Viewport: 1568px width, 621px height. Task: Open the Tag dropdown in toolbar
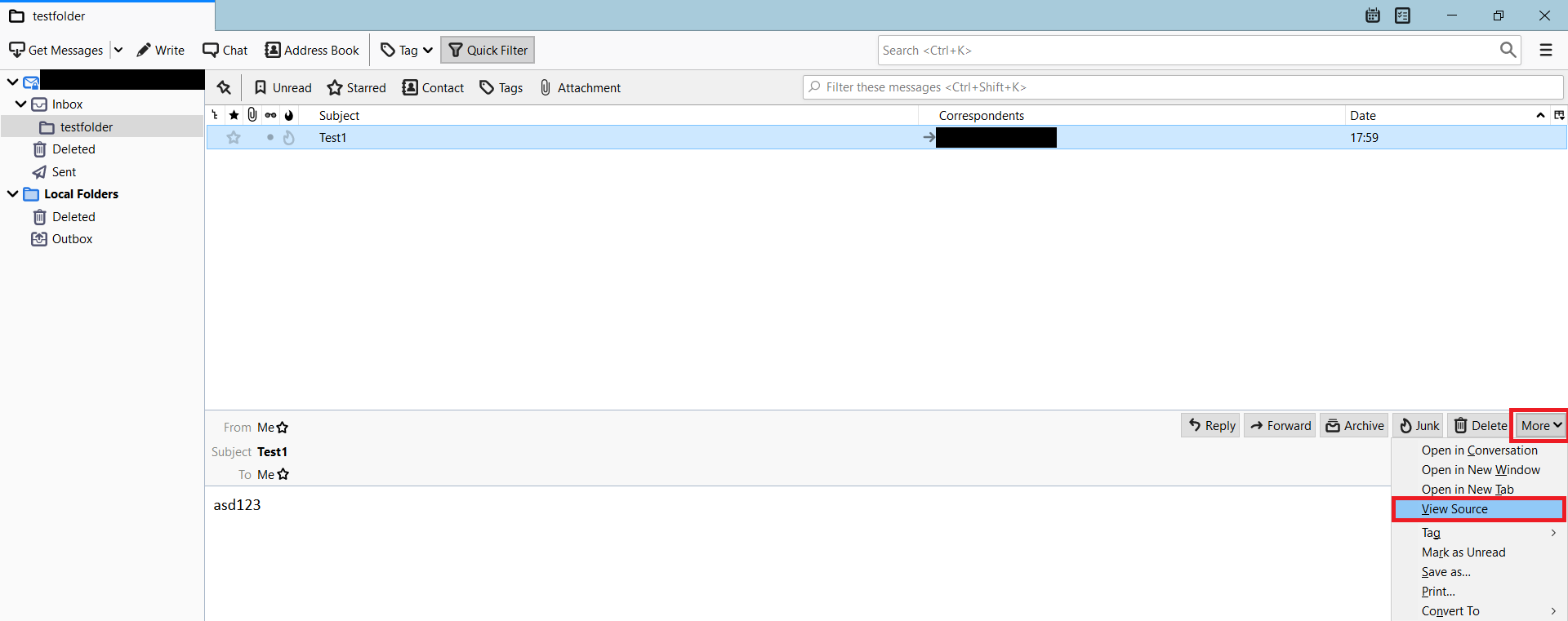click(x=407, y=50)
